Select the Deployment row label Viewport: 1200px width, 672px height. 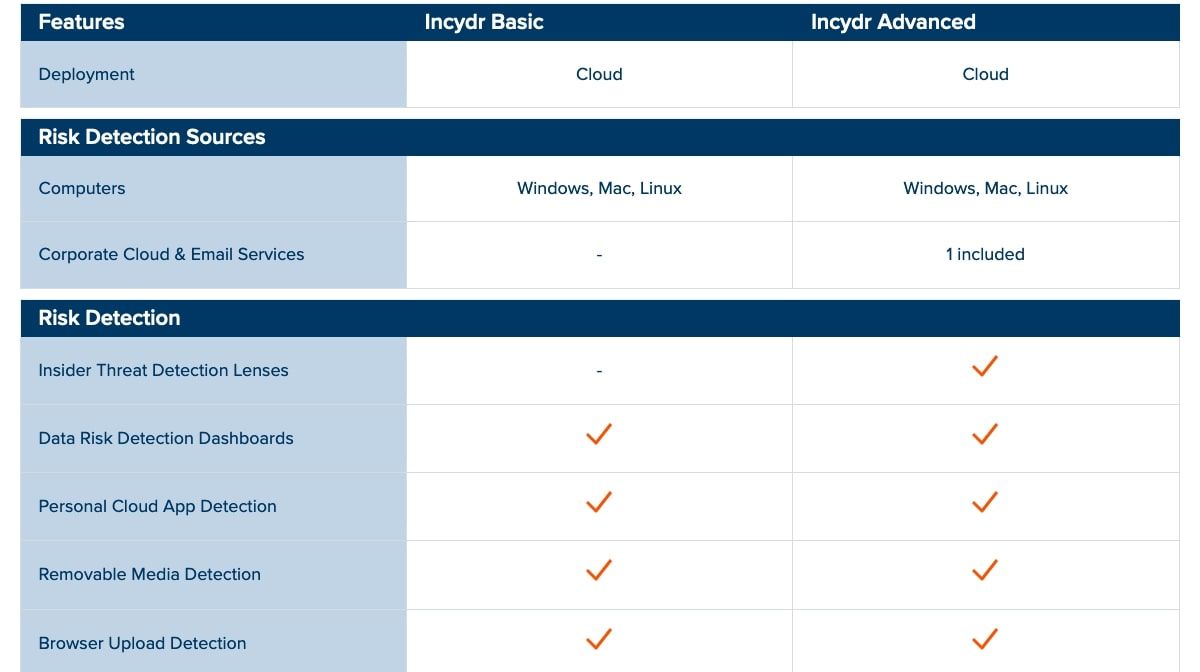pos(86,74)
